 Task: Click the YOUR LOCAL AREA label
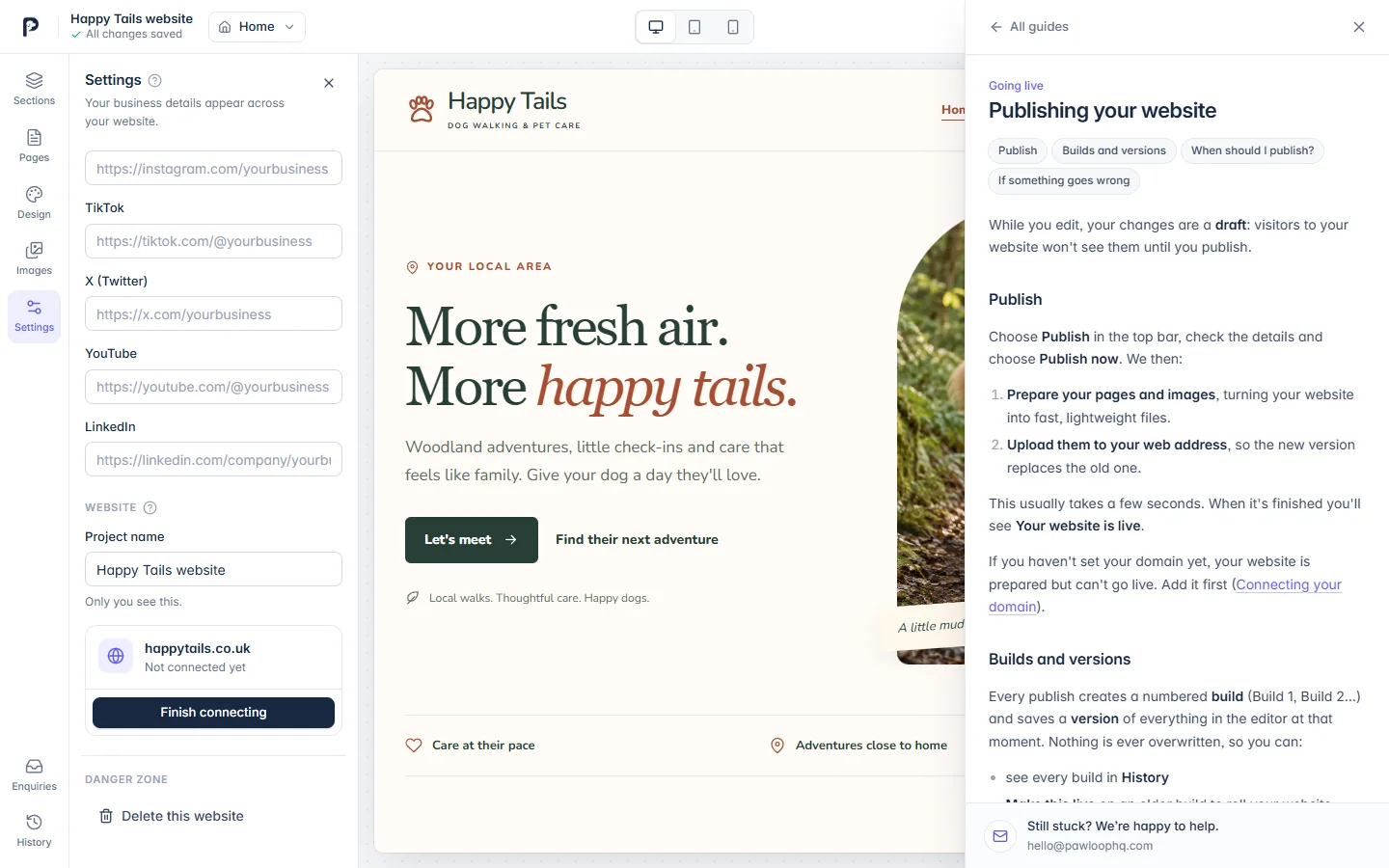pos(478,267)
